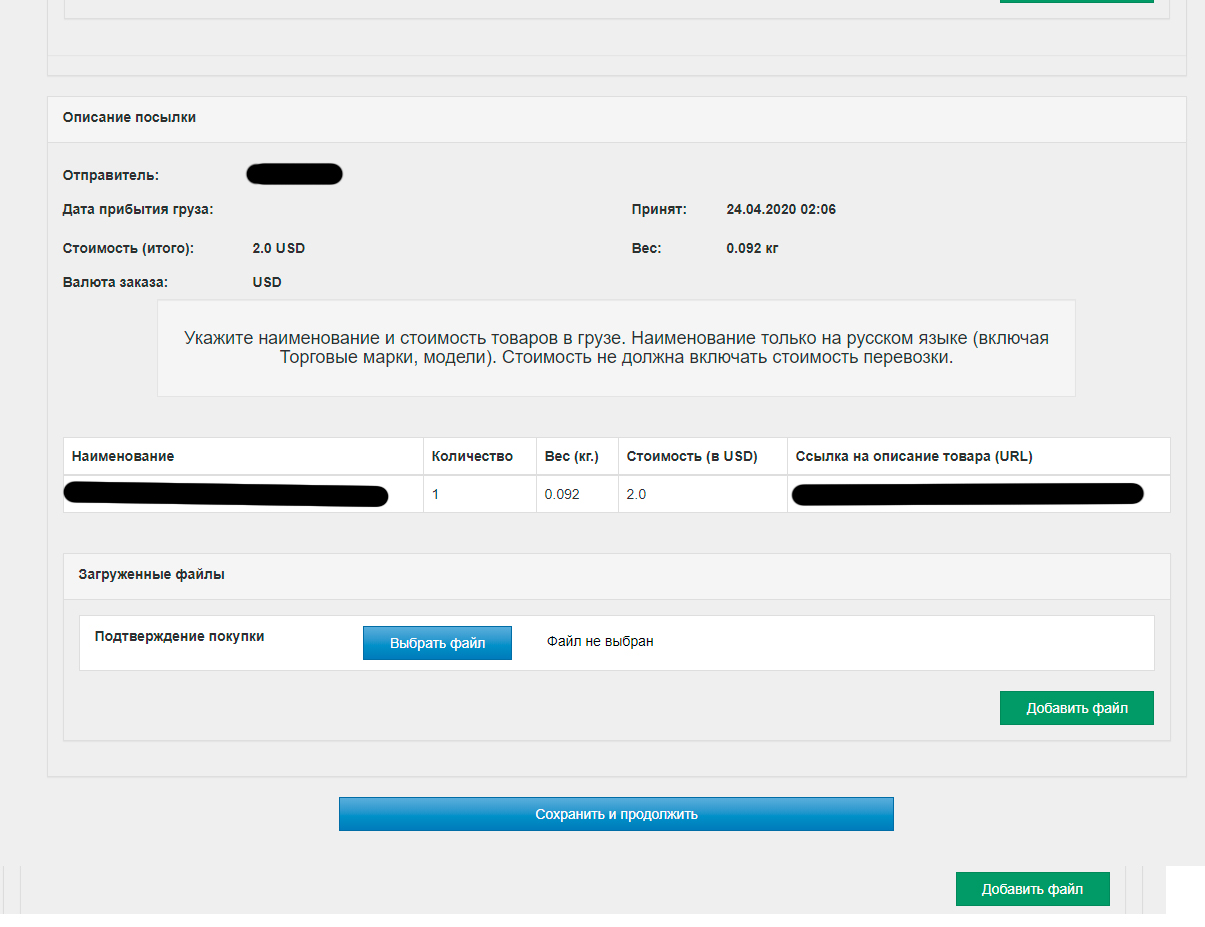Click the Подтверждение покупки label
The height and width of the screenshot is (927, 1205).
[179, 636]
